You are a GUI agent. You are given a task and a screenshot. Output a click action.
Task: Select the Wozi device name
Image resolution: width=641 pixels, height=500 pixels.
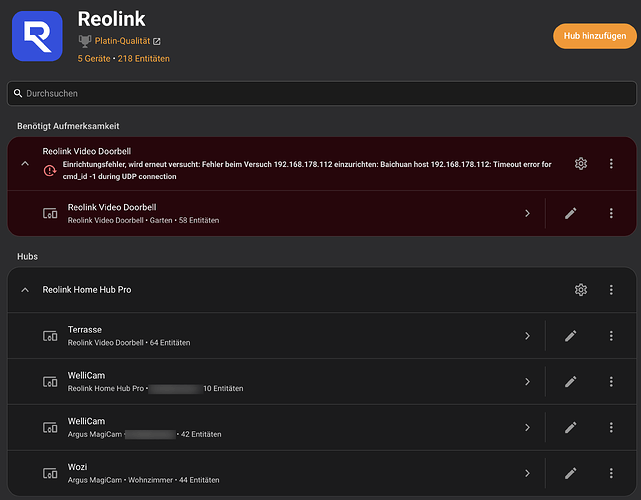(77, 467)
